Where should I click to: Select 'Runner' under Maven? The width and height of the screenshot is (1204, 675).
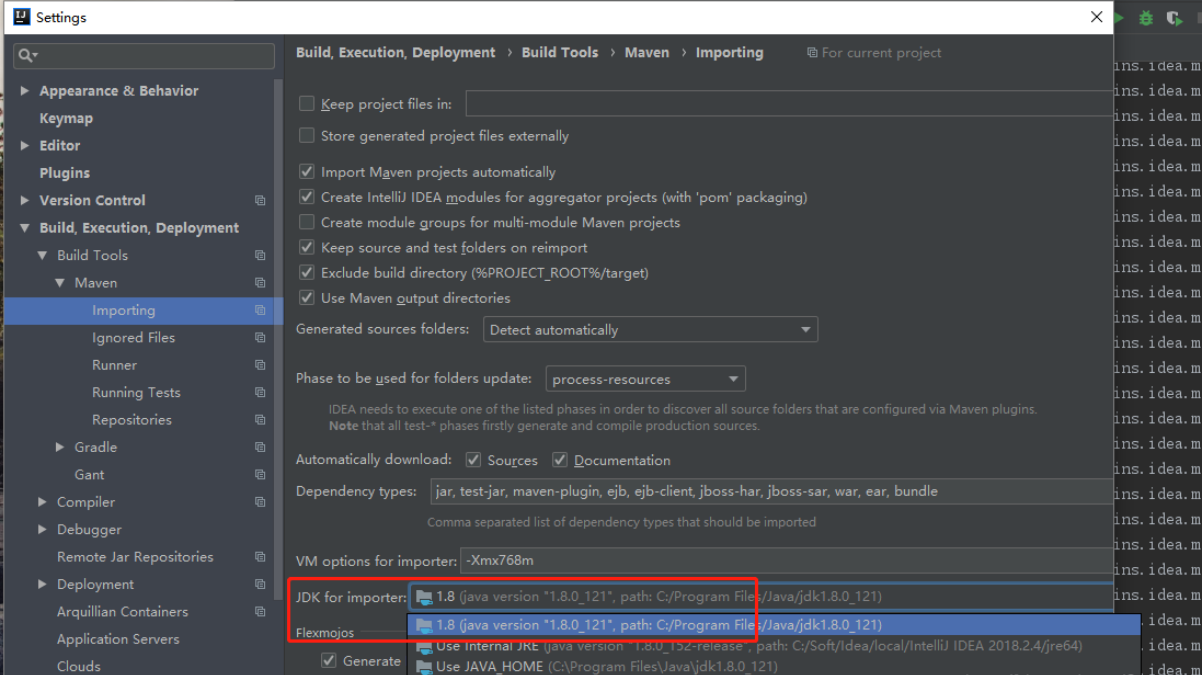[114, 366]
